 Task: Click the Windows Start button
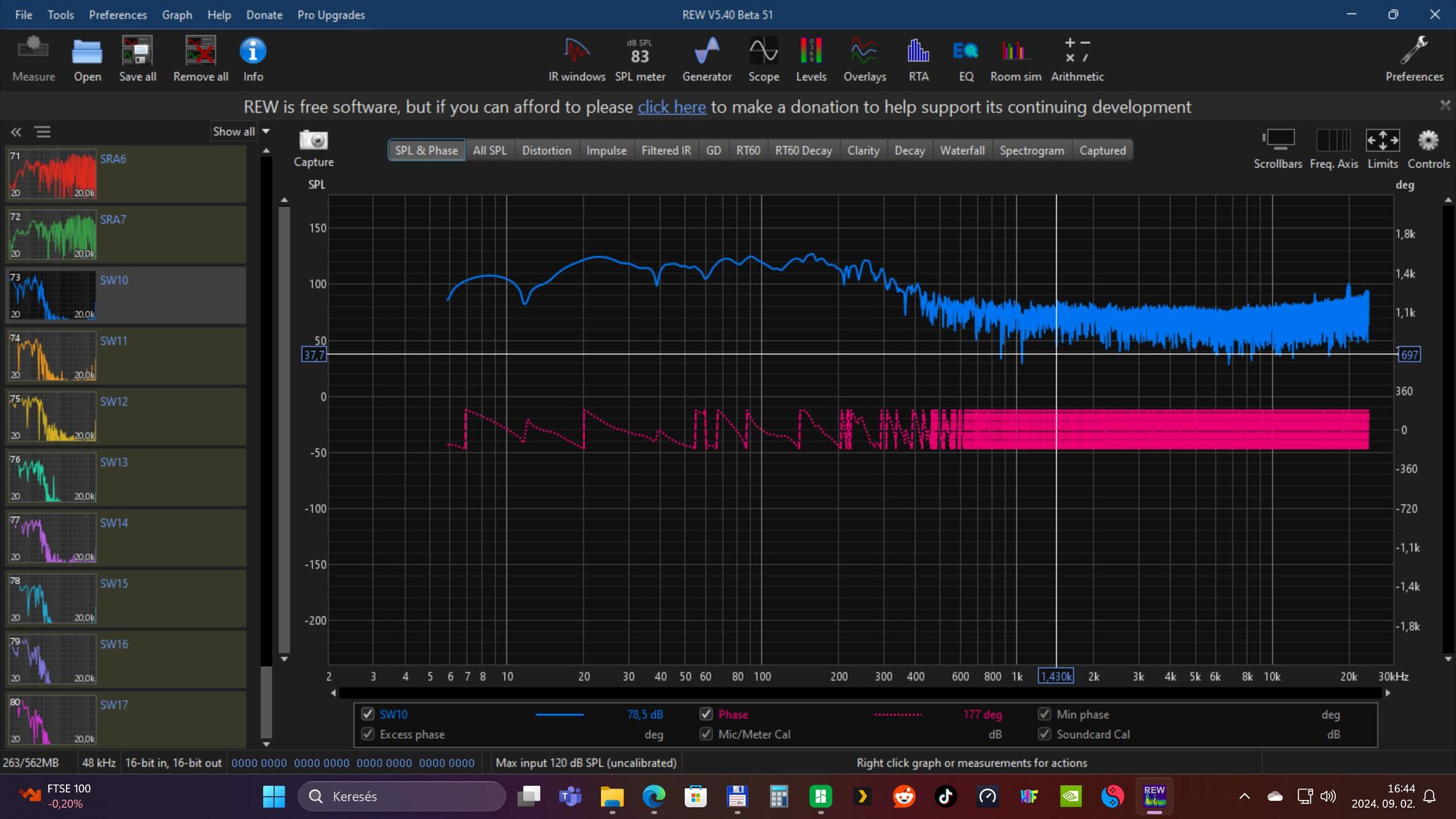(273, 797)
